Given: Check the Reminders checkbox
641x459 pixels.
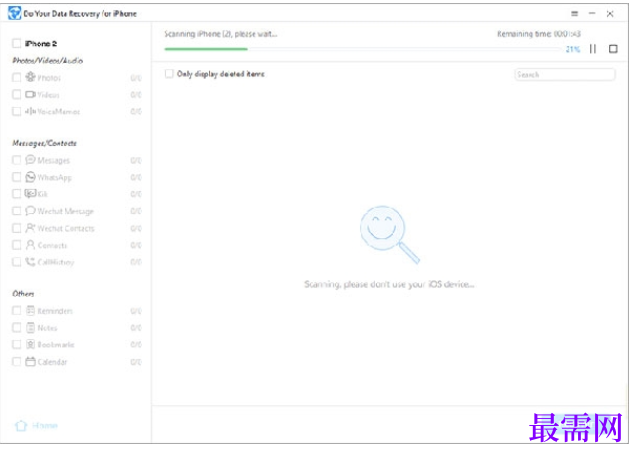Looking at the screenshot, I should [16, 311].
